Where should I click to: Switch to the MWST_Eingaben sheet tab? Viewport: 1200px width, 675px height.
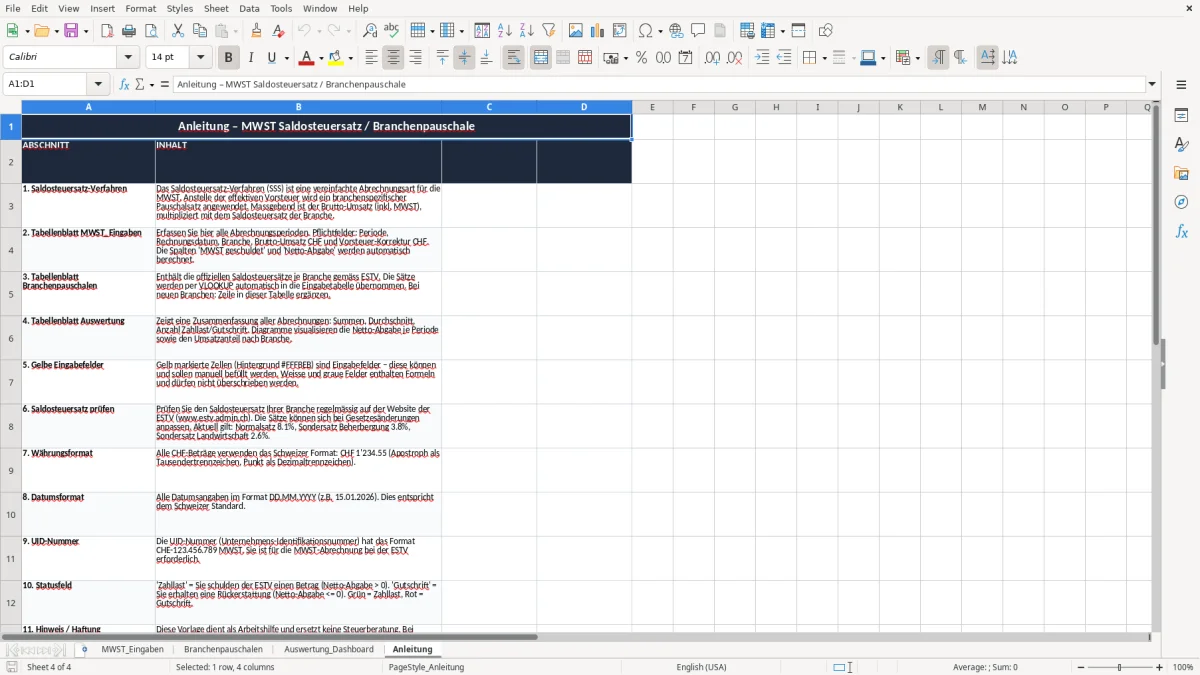(x=132, y=649)
